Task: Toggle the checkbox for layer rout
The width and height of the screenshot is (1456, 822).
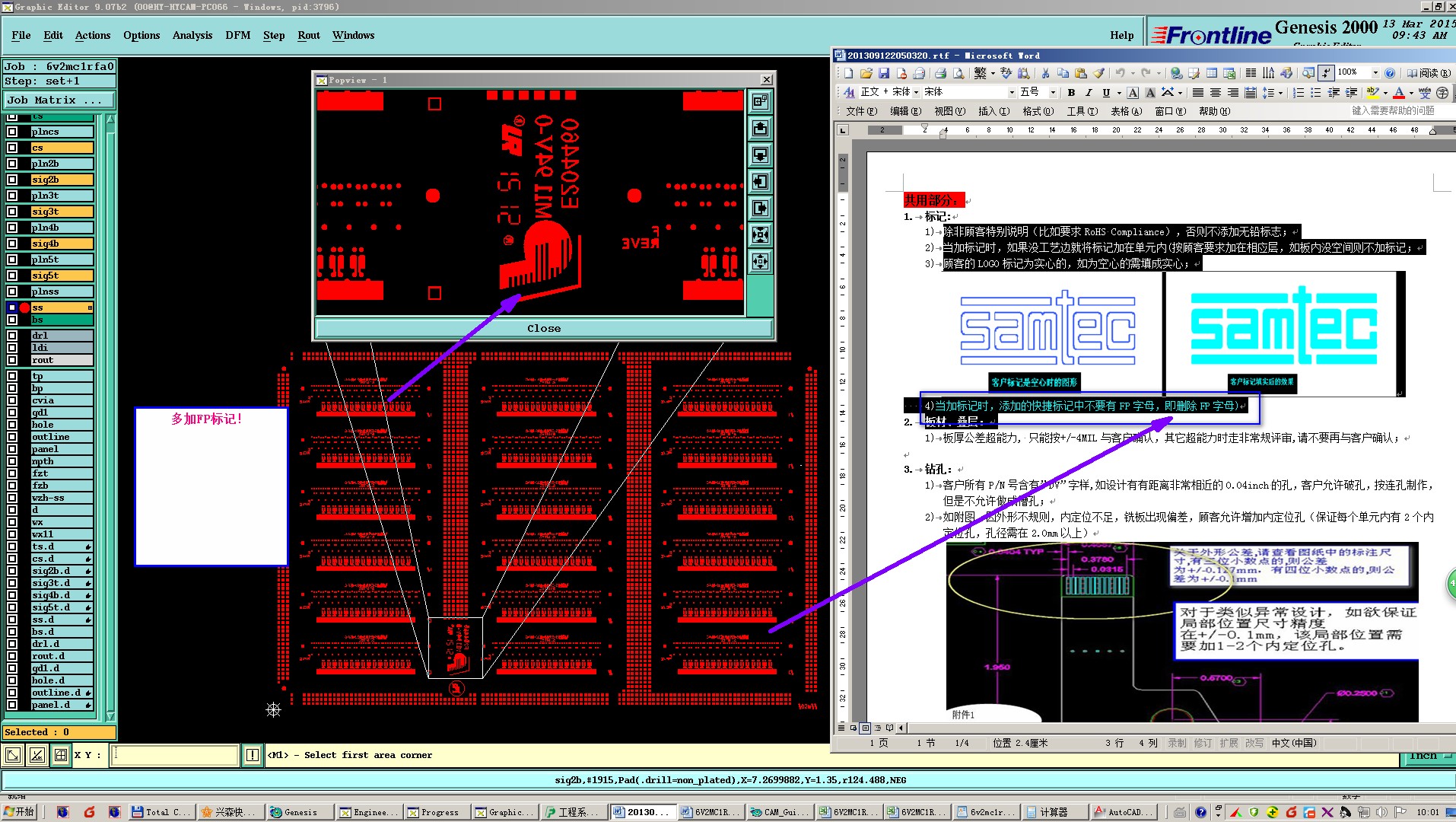Action: 12,360
